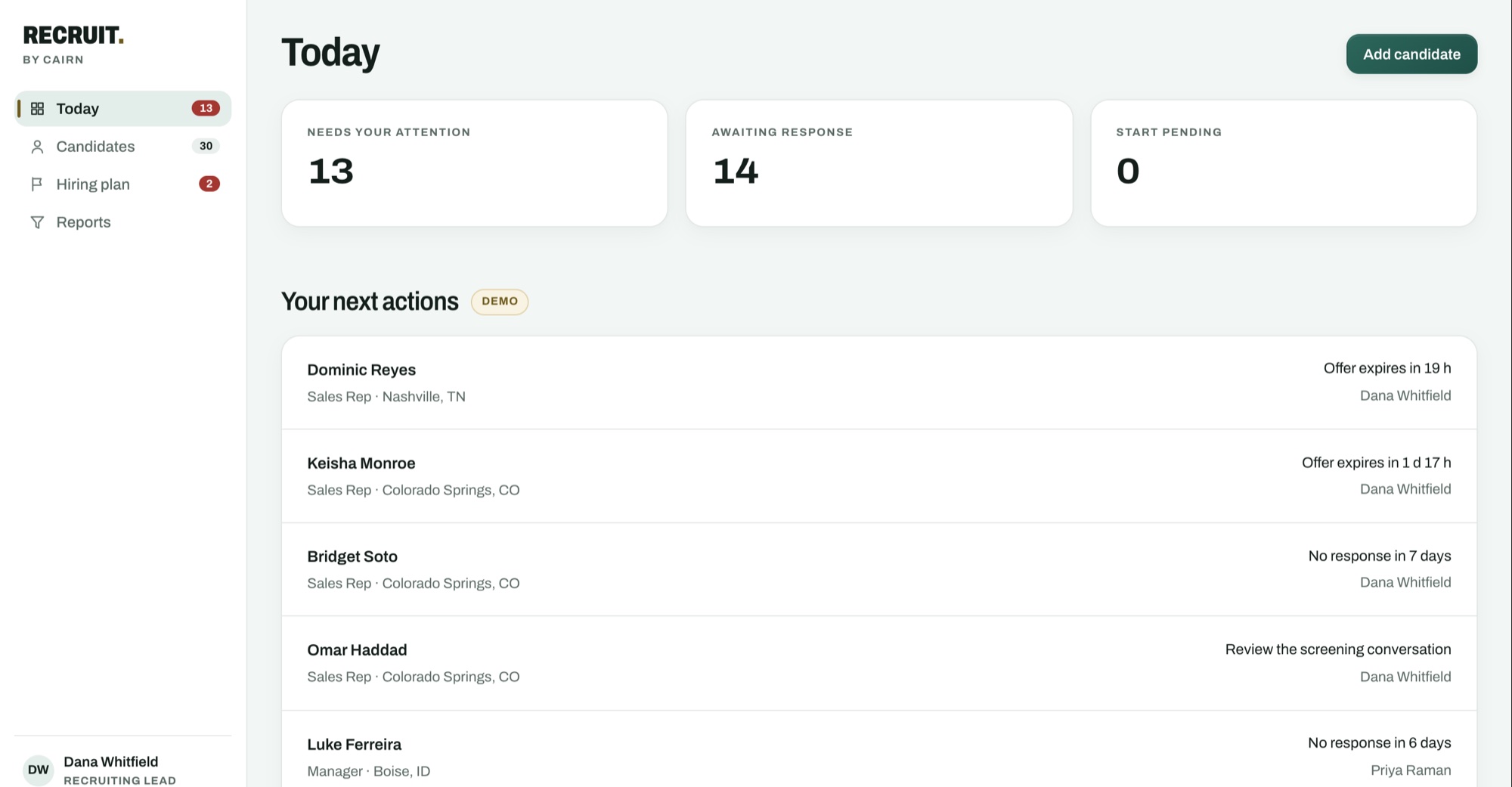1512x787 pixels.
Task: Click the DEMO badge next to Your next actions
Action: coord(500,302)
